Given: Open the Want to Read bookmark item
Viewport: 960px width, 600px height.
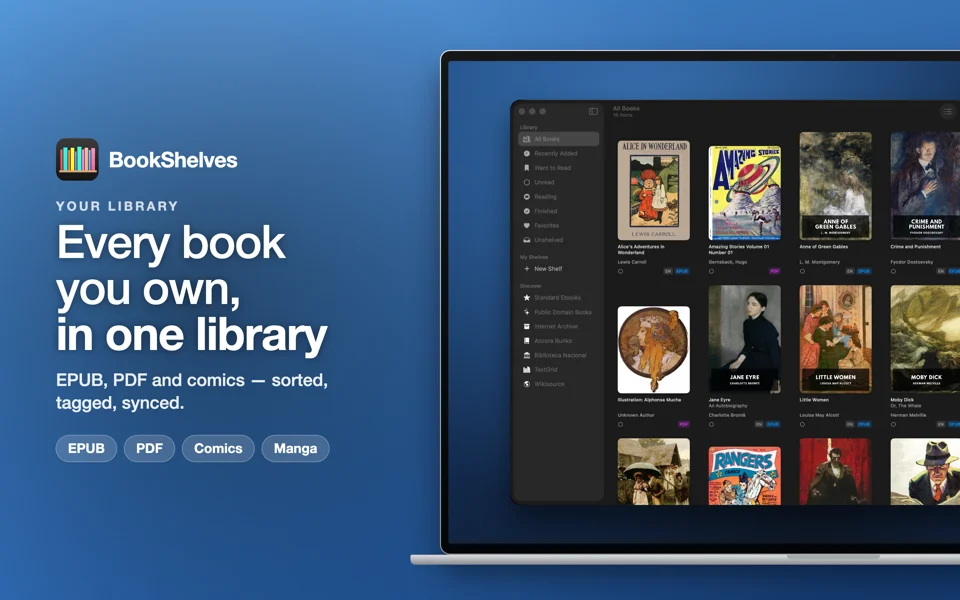Looking at the screenshot, I should point(558,168).
